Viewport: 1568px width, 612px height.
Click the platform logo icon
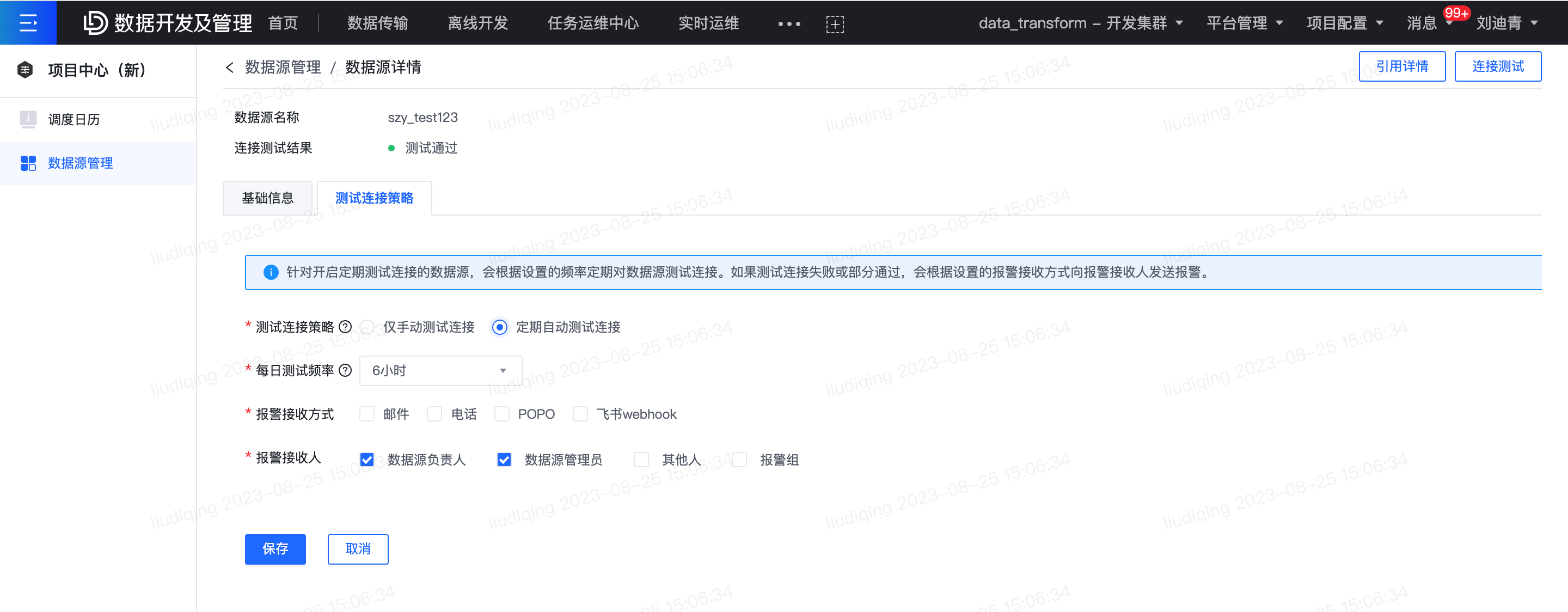point(95,22)
